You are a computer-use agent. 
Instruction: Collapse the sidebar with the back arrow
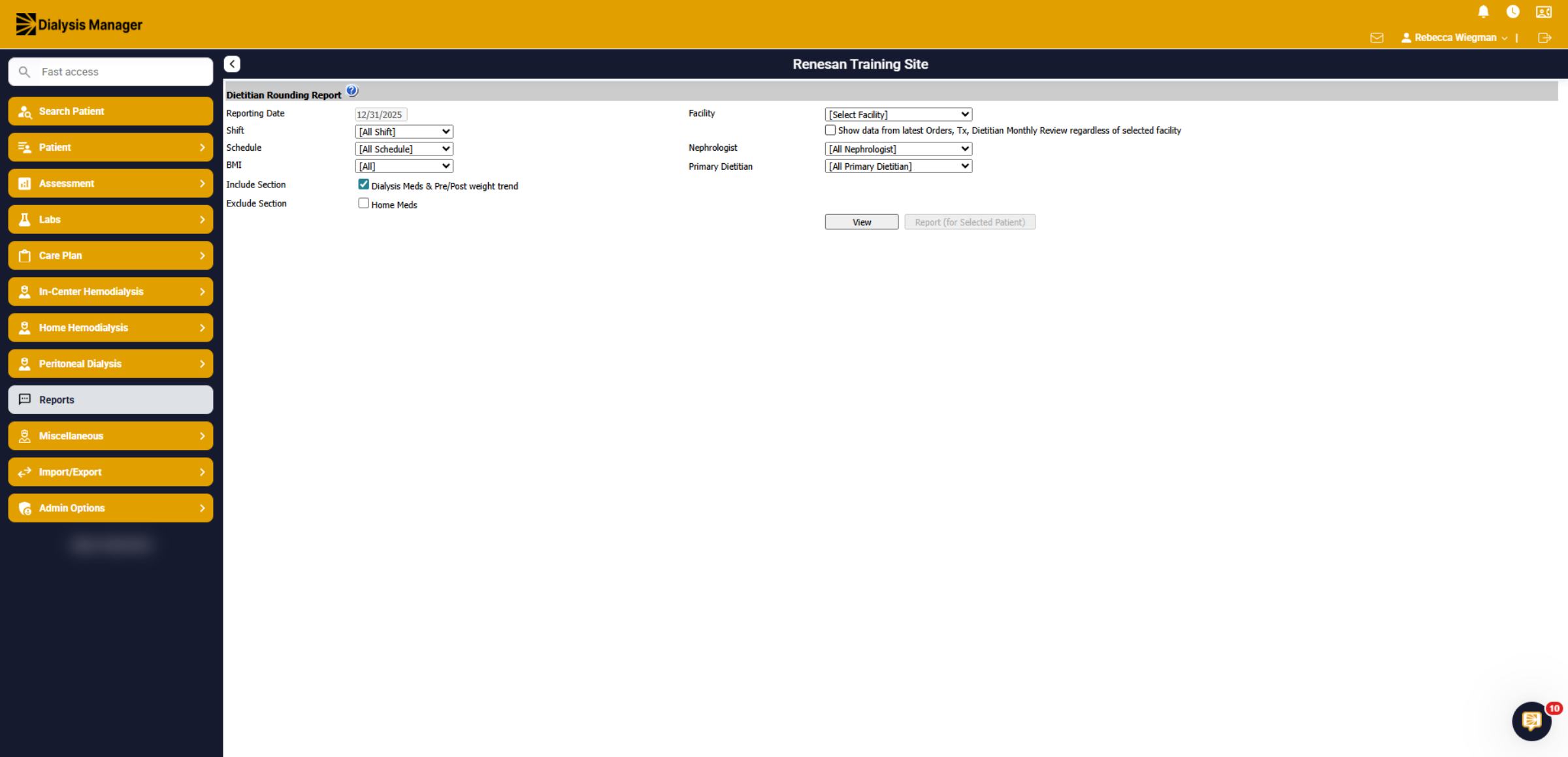coord(232,64)
